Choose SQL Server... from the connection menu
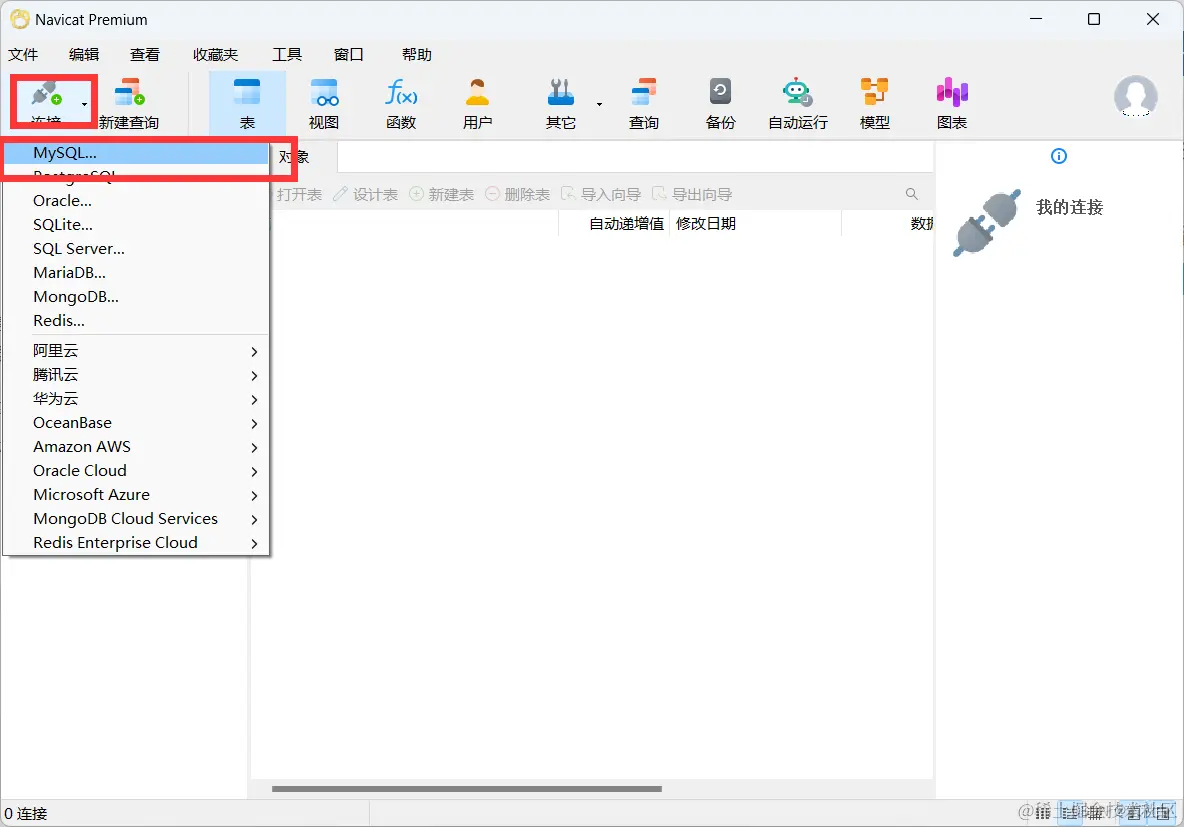 [x=136, y=249]
